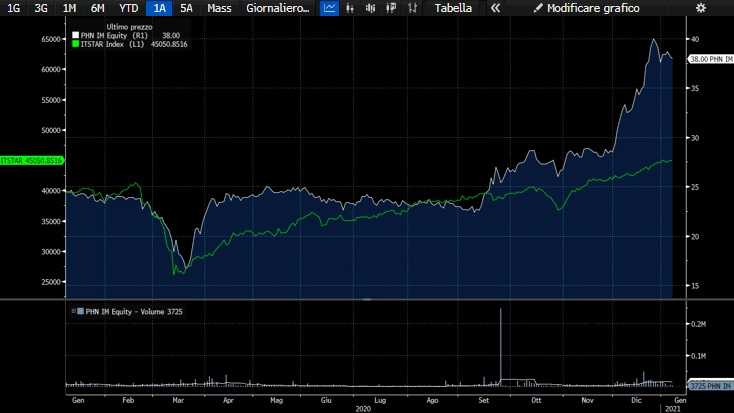The width and height of the screenshot is (734, 413).
Task: Switch to the candlestick chart type icon
Action: pos(370,8)
